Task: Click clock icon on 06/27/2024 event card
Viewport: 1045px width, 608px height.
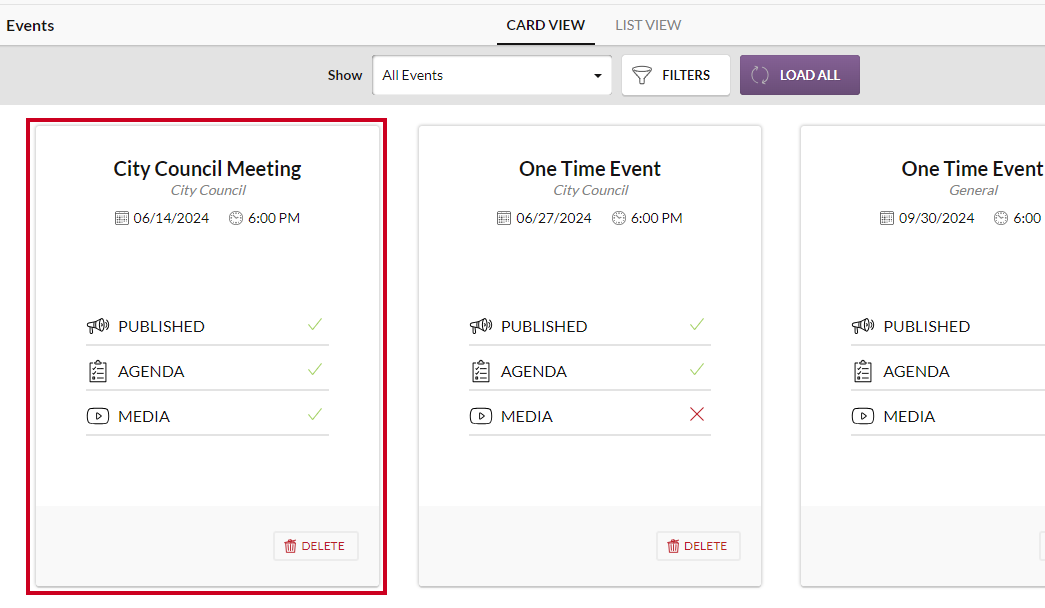Action: (619, 218)
